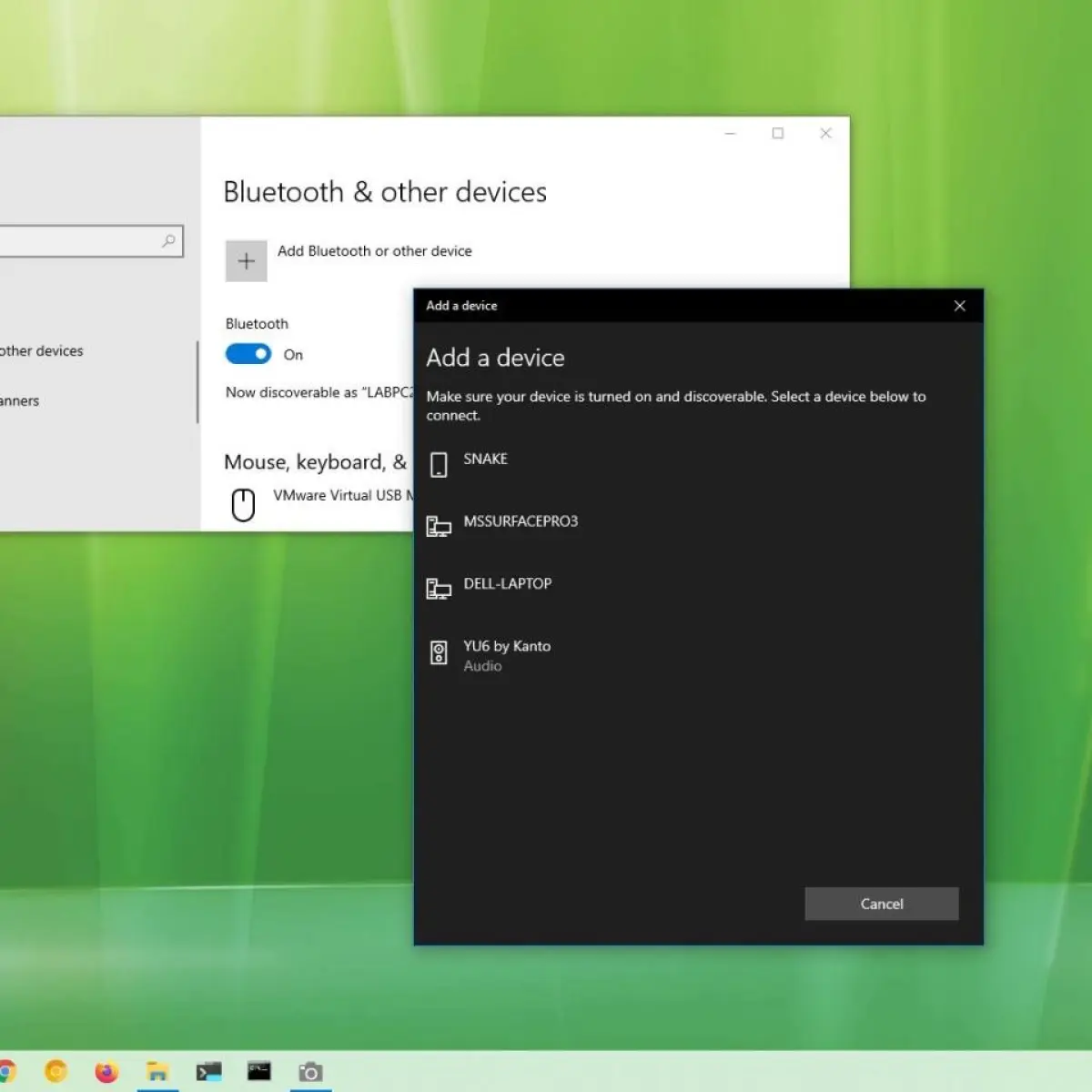1092x1092 pixels.
Task: Open the printers & scanners sidebar item
Action: (20, 401)
